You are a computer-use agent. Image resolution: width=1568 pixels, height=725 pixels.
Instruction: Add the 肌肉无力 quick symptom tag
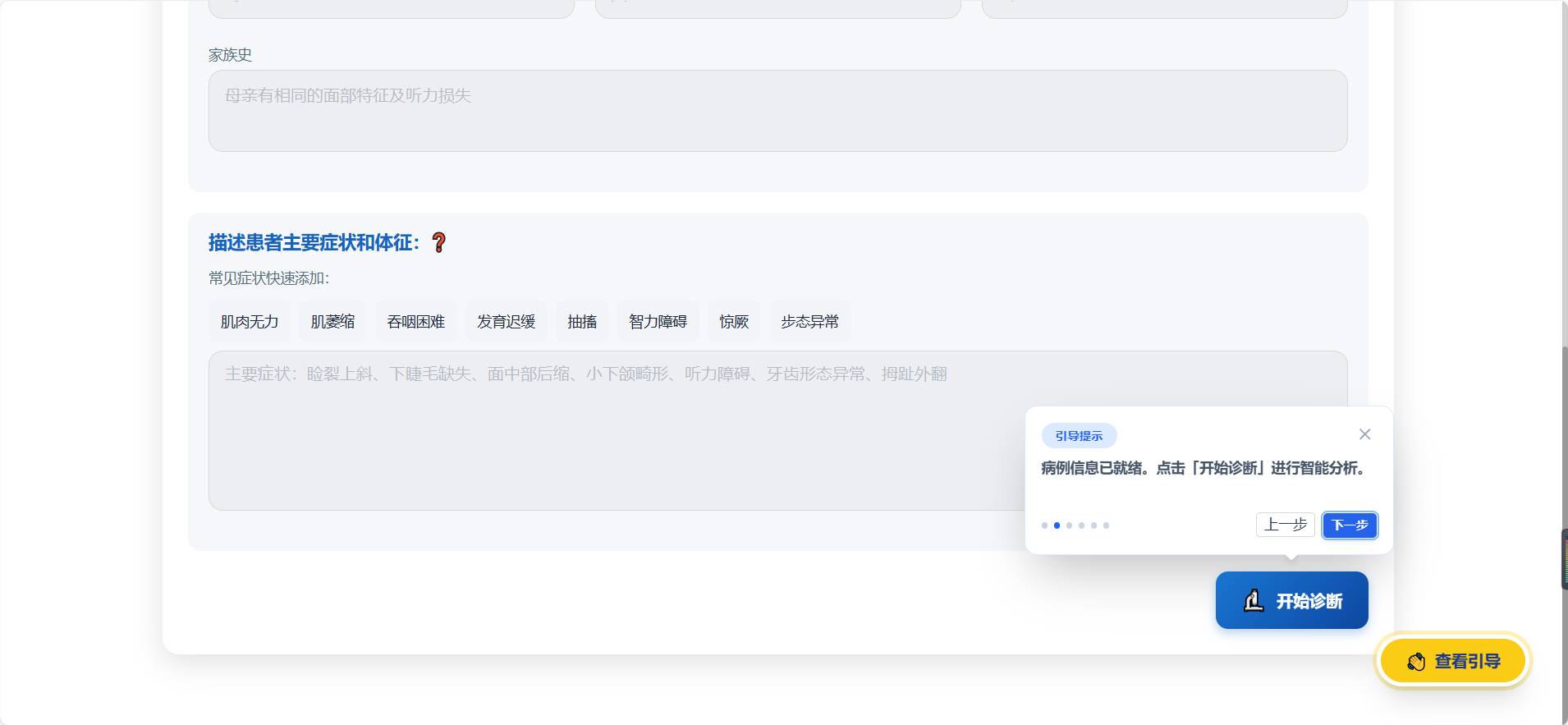250,322
